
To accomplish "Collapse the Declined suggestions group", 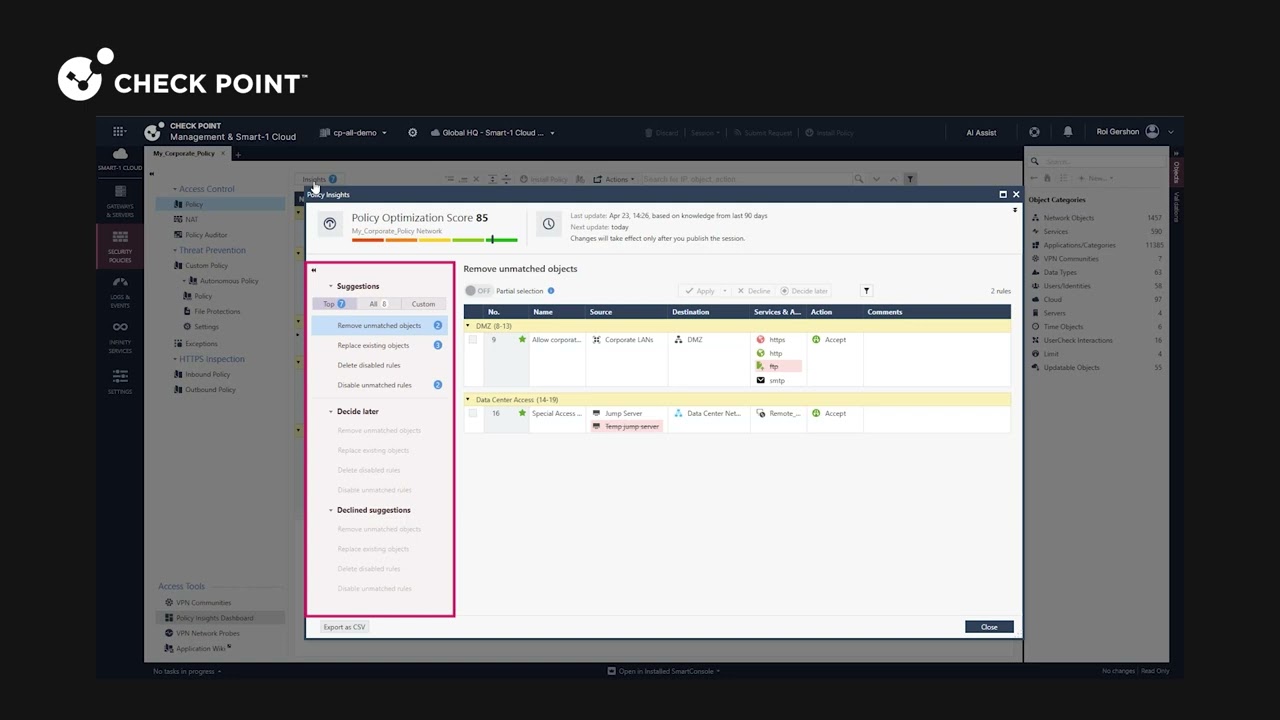I will [331, 510].
